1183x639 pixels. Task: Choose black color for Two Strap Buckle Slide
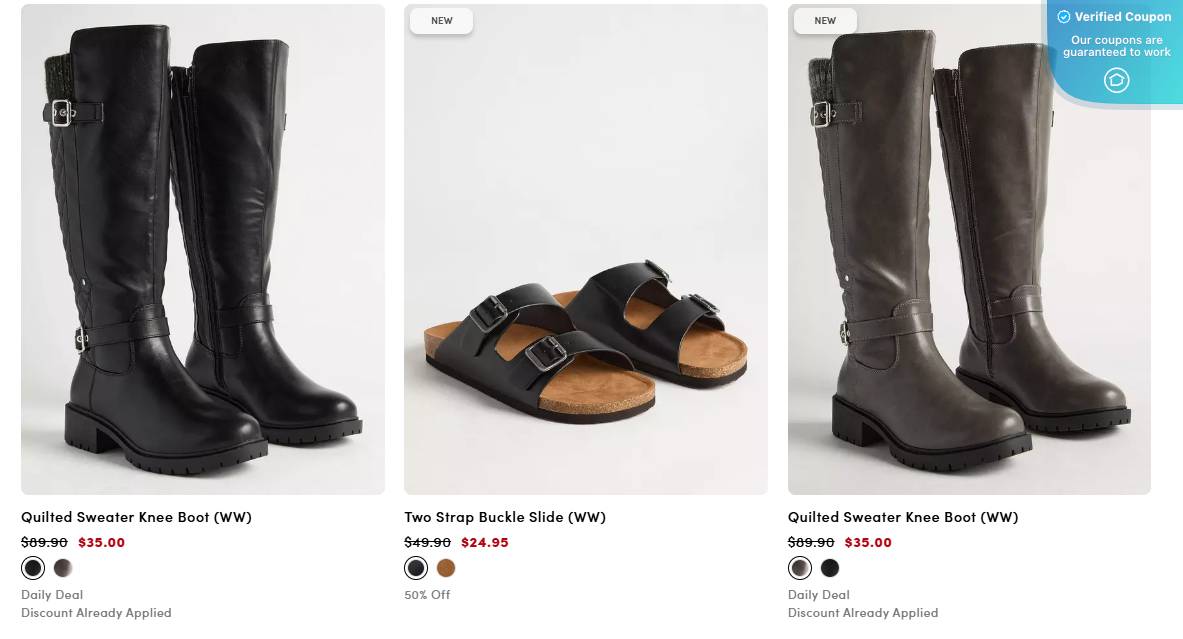click(416, 568)
